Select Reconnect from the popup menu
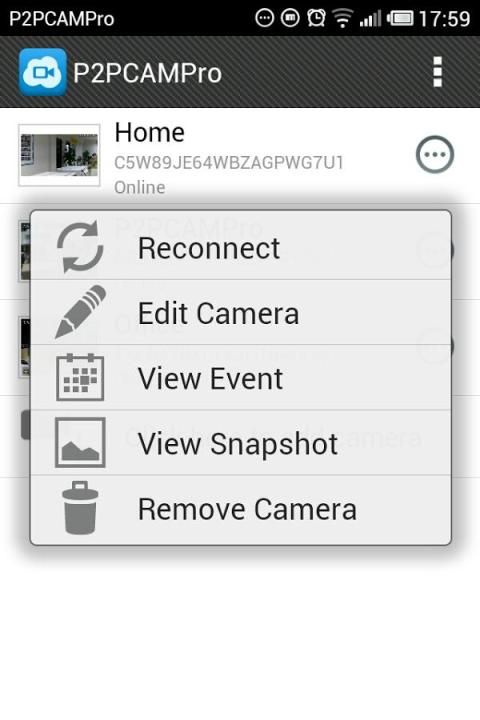 pos(241,247)
